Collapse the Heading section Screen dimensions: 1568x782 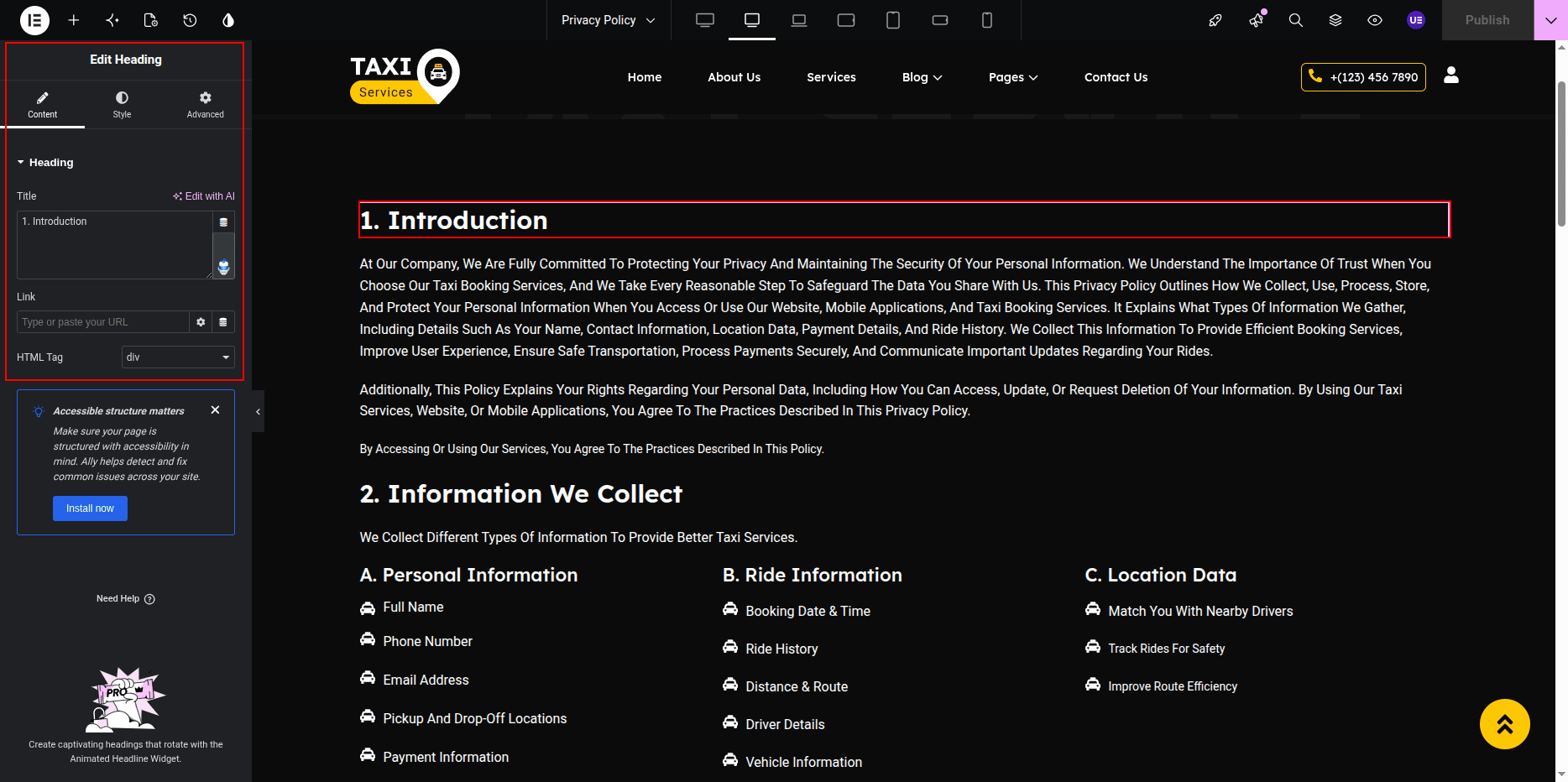(x=45, y=163)
